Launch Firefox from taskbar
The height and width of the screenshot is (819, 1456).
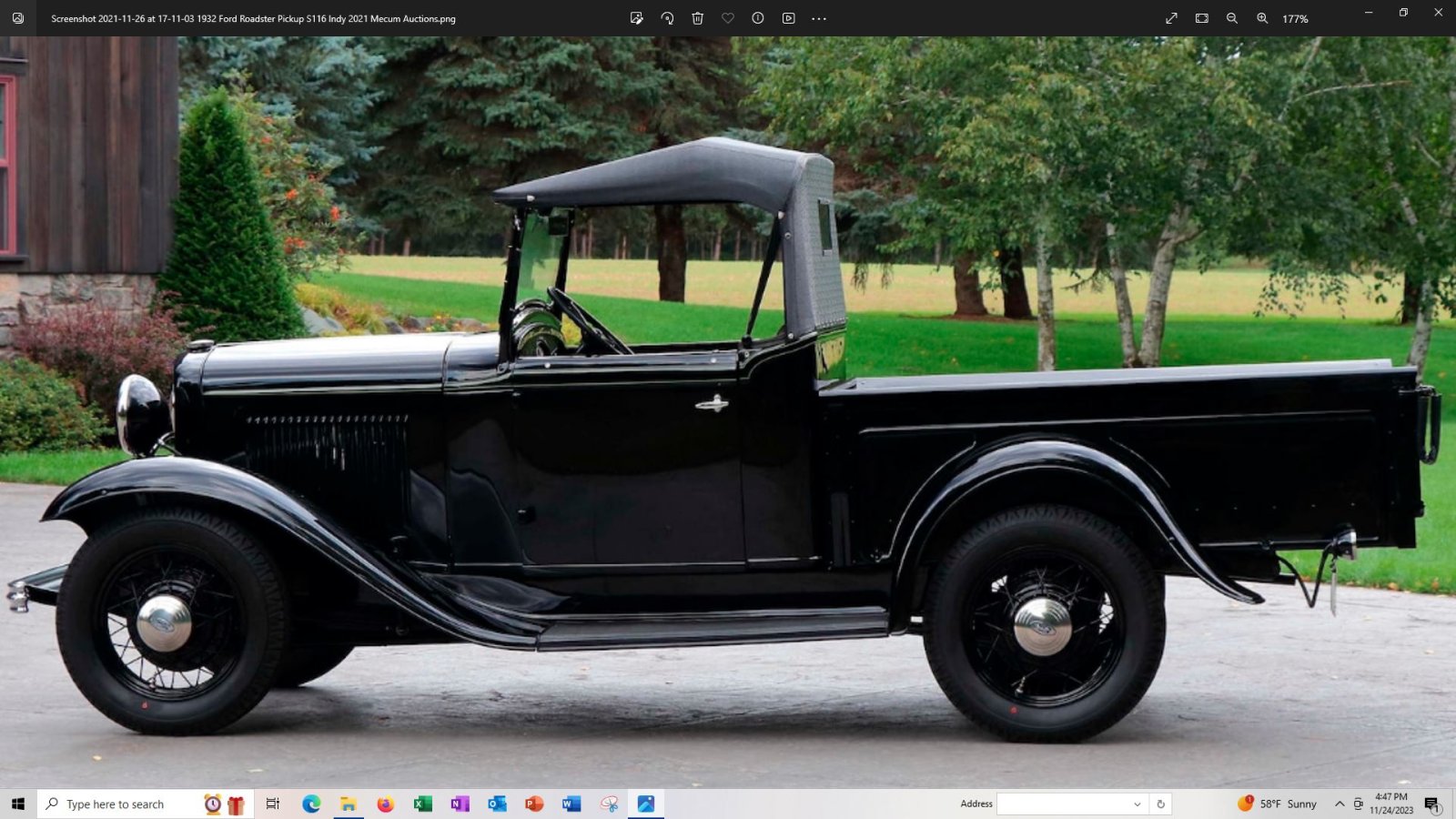[x=386, y=804]
